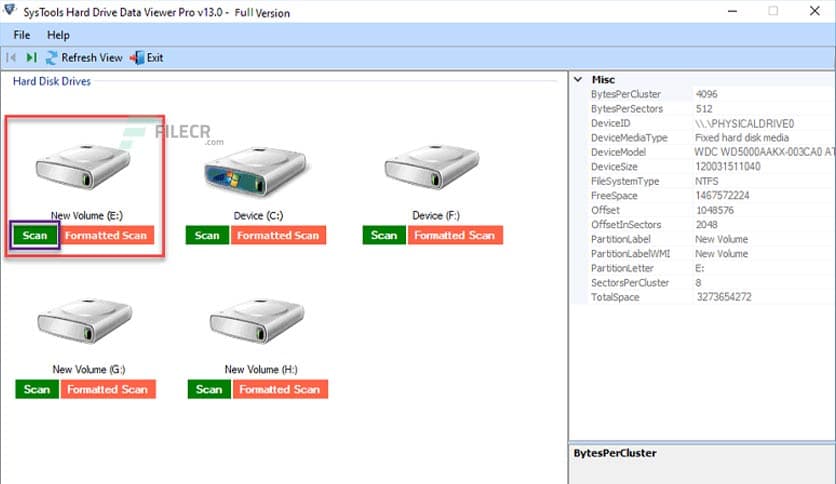The image size is (836, 484).
Task: Select the New Volume (H:) drive icon
Action: point(257,320)
